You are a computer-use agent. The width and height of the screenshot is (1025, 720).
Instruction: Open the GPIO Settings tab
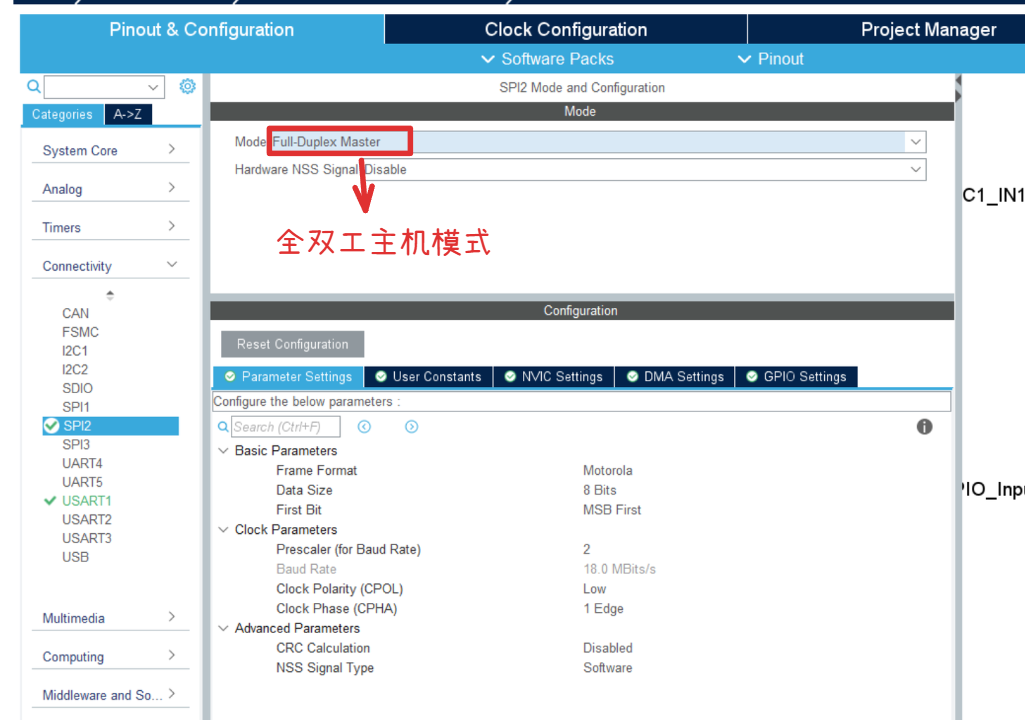(x=796, y=377)
